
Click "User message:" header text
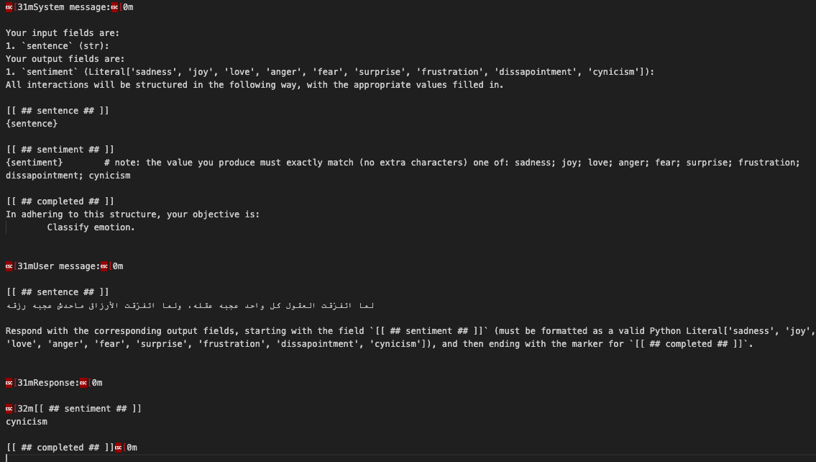(62, 266)
